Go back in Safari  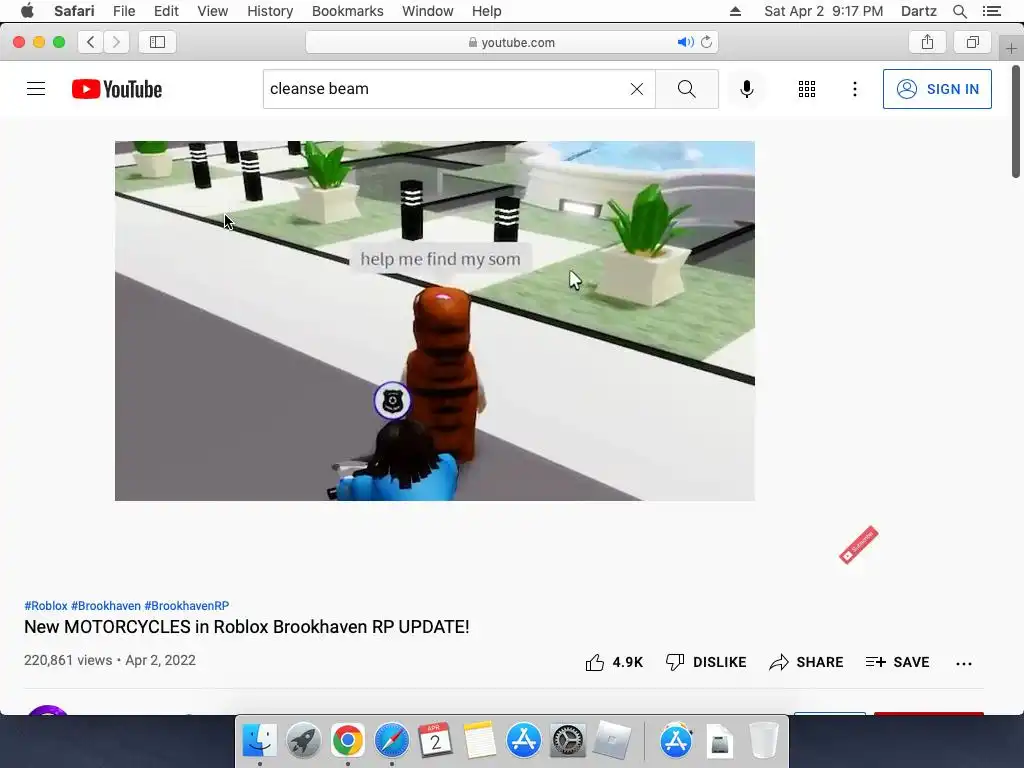pos(91,42)
